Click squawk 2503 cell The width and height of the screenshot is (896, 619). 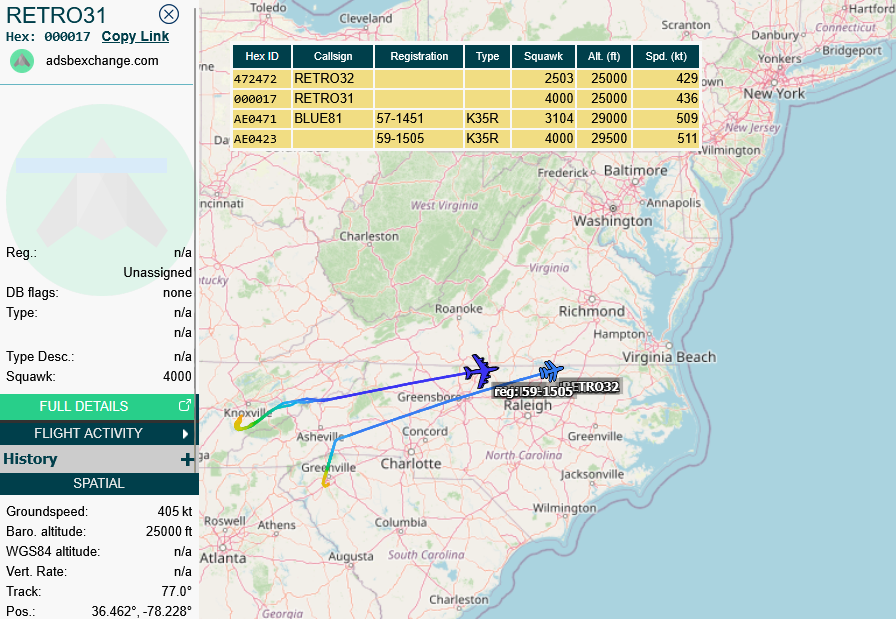point(543,79)
